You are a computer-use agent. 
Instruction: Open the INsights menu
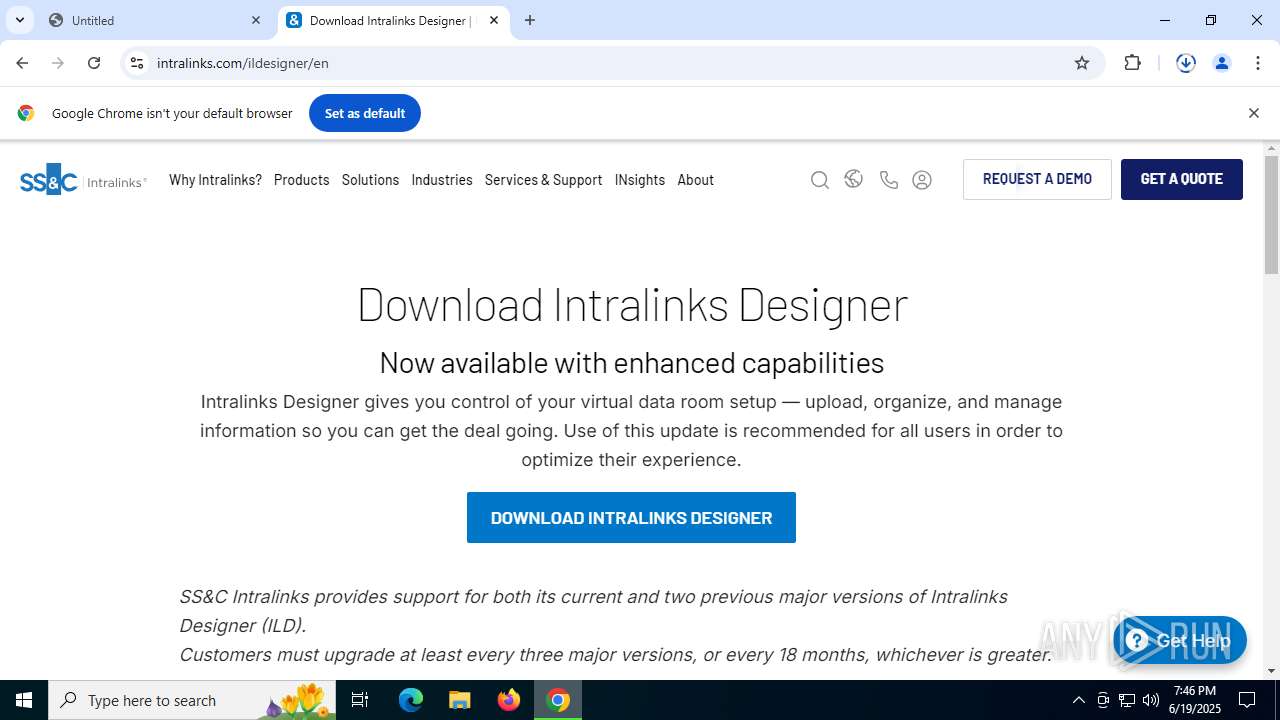point(640,180)
